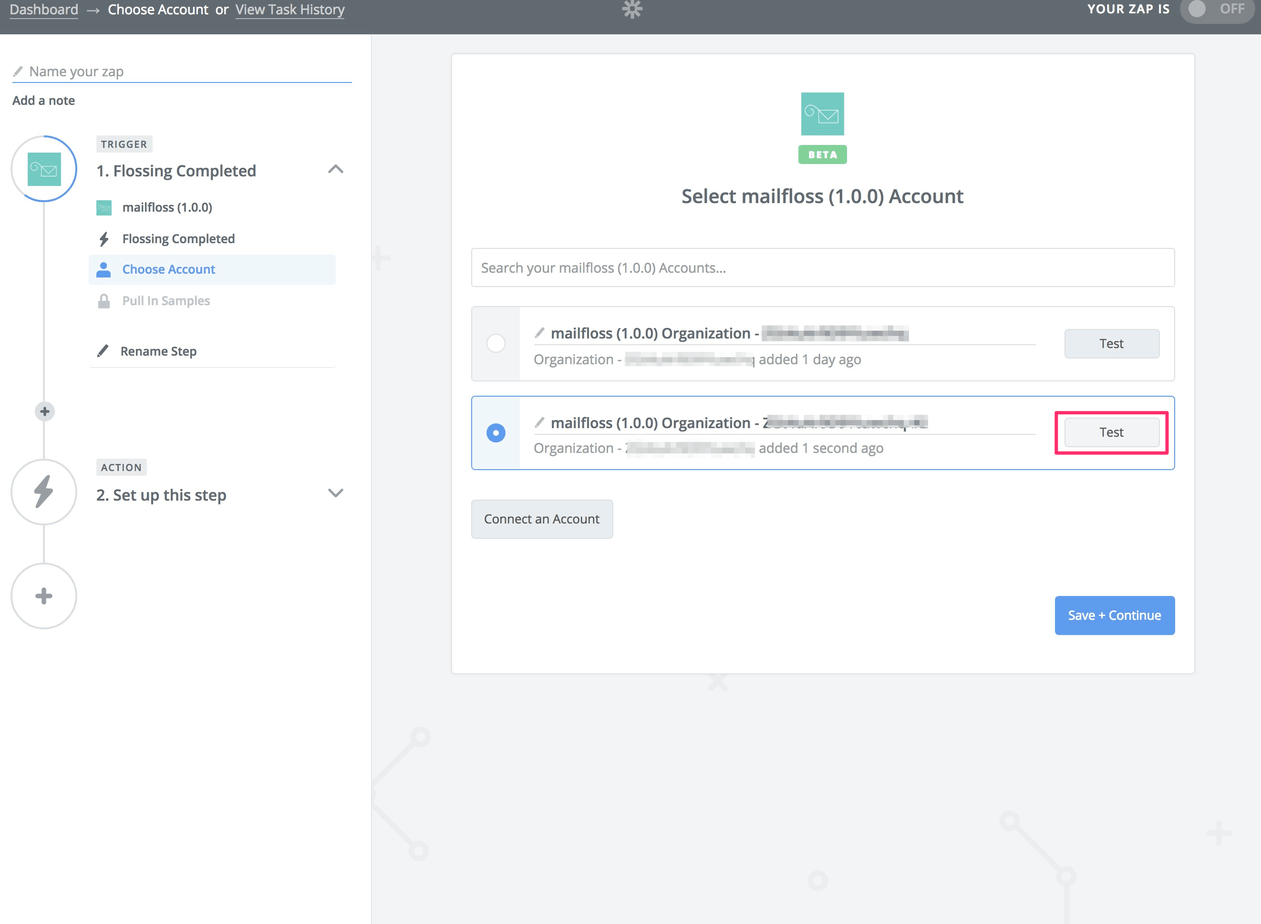
Task: Click the Zapier loading asterisk logo
Action: (632, 10)
